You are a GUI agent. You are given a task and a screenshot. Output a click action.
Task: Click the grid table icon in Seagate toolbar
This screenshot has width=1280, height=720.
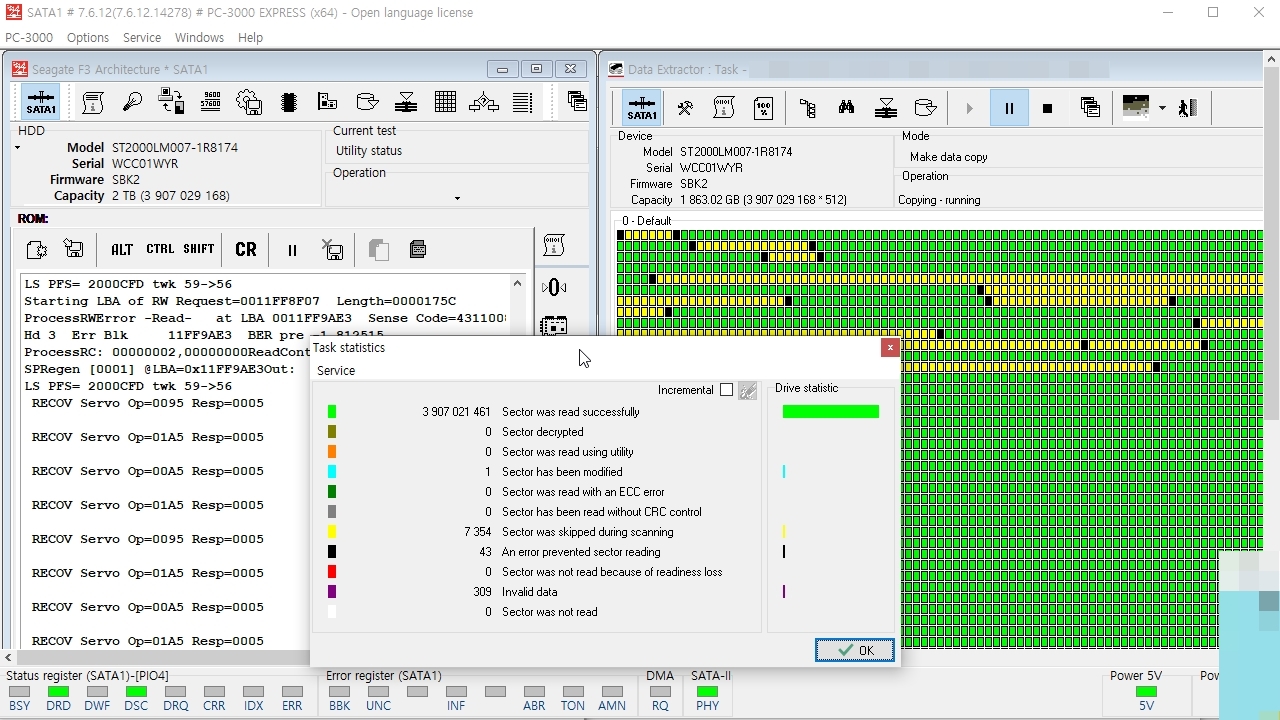click(445, 102)
